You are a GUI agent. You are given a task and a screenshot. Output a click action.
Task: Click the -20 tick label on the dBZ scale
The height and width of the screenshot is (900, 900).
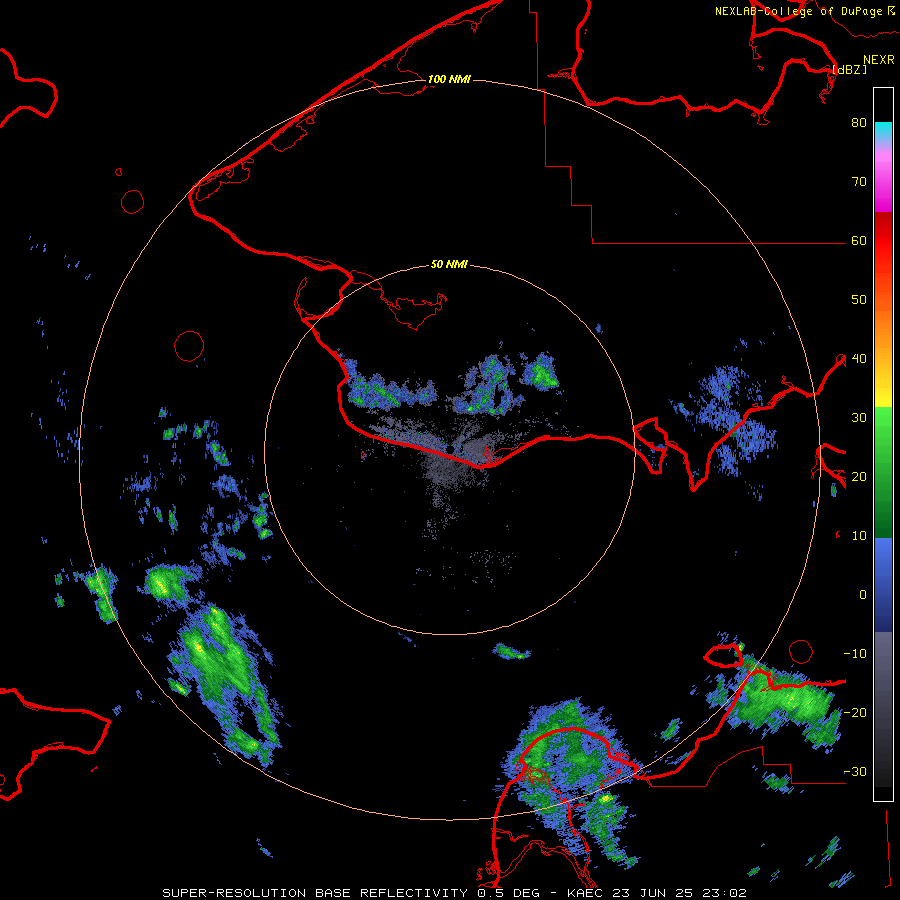tap(855, 713)
